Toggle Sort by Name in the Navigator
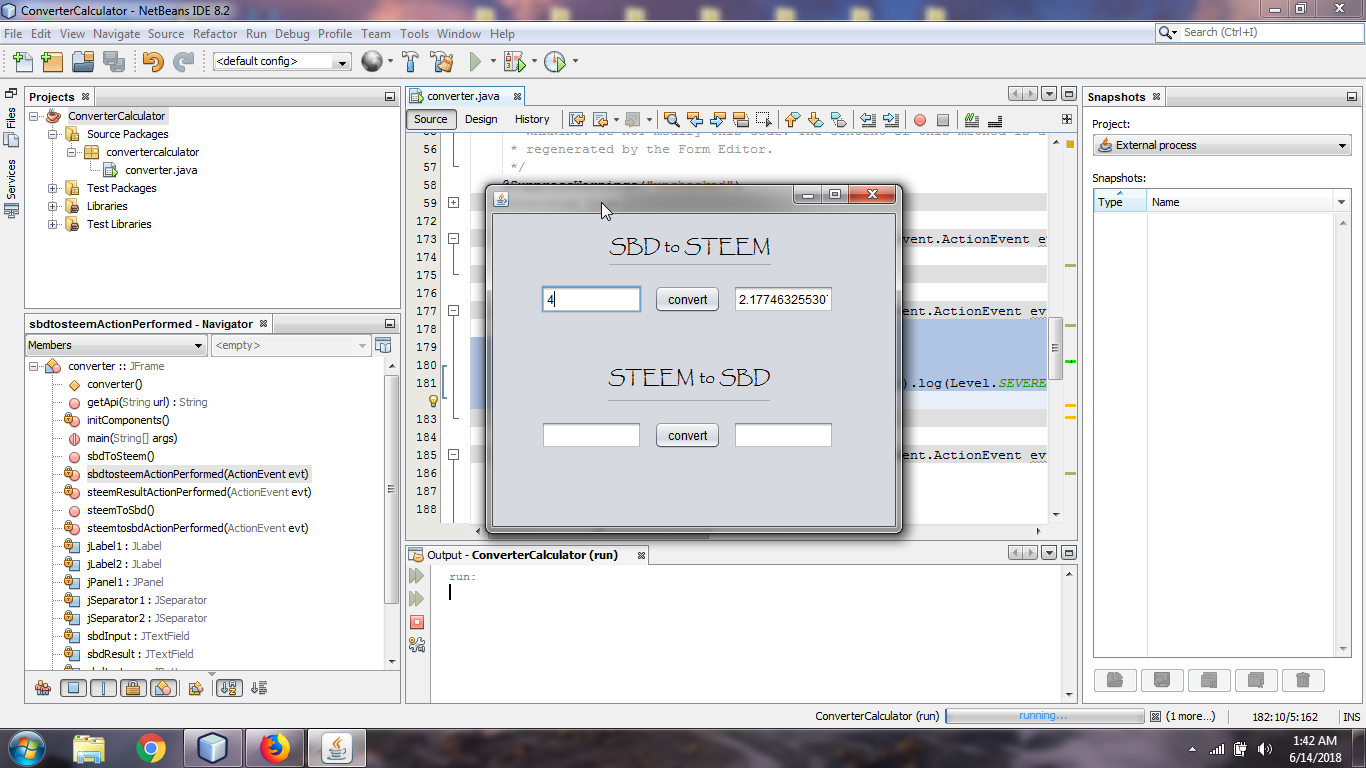Screen dimensions: 1366x768 (229, 688)
